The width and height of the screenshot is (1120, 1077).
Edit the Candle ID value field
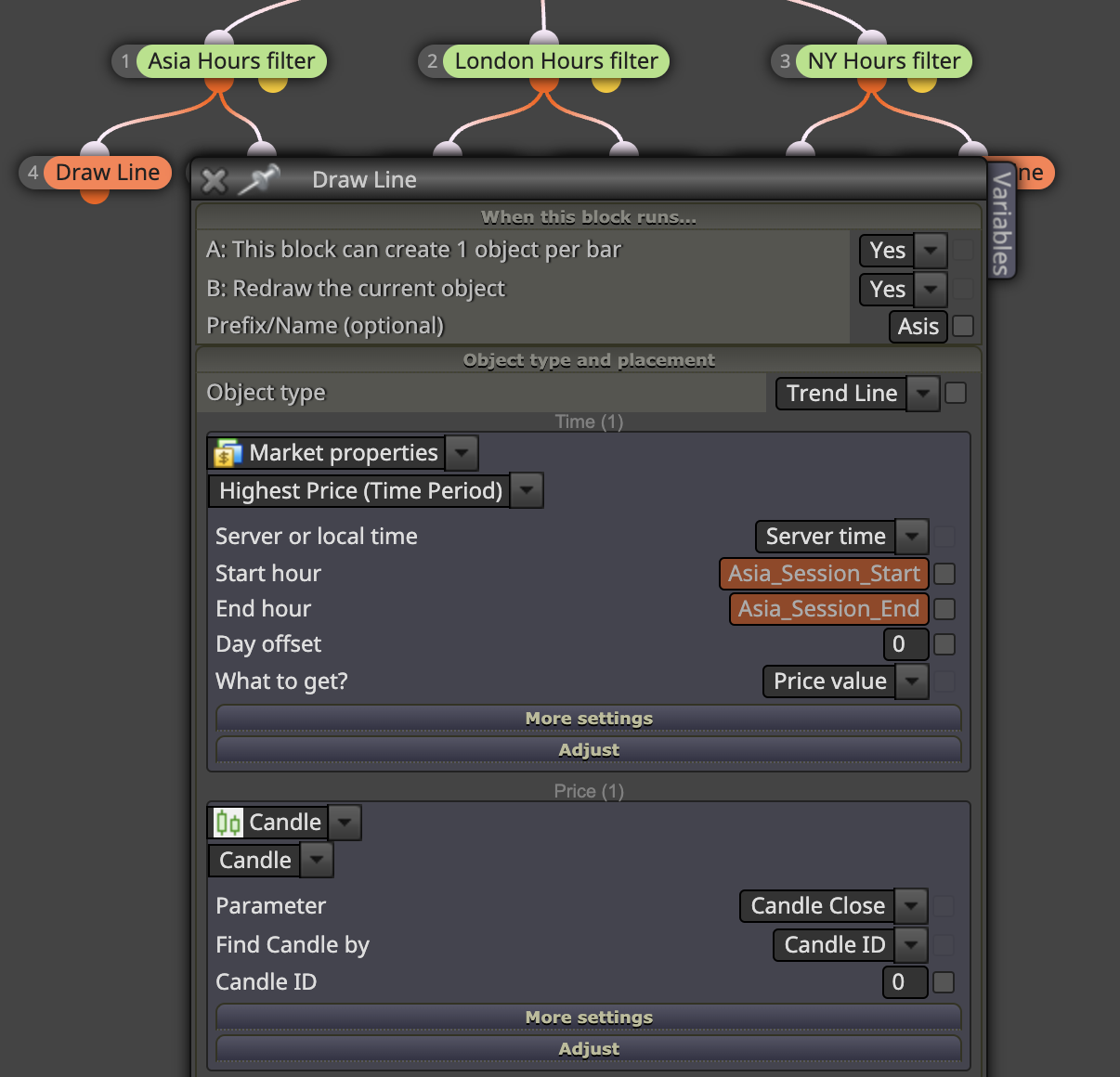(905, 982)
